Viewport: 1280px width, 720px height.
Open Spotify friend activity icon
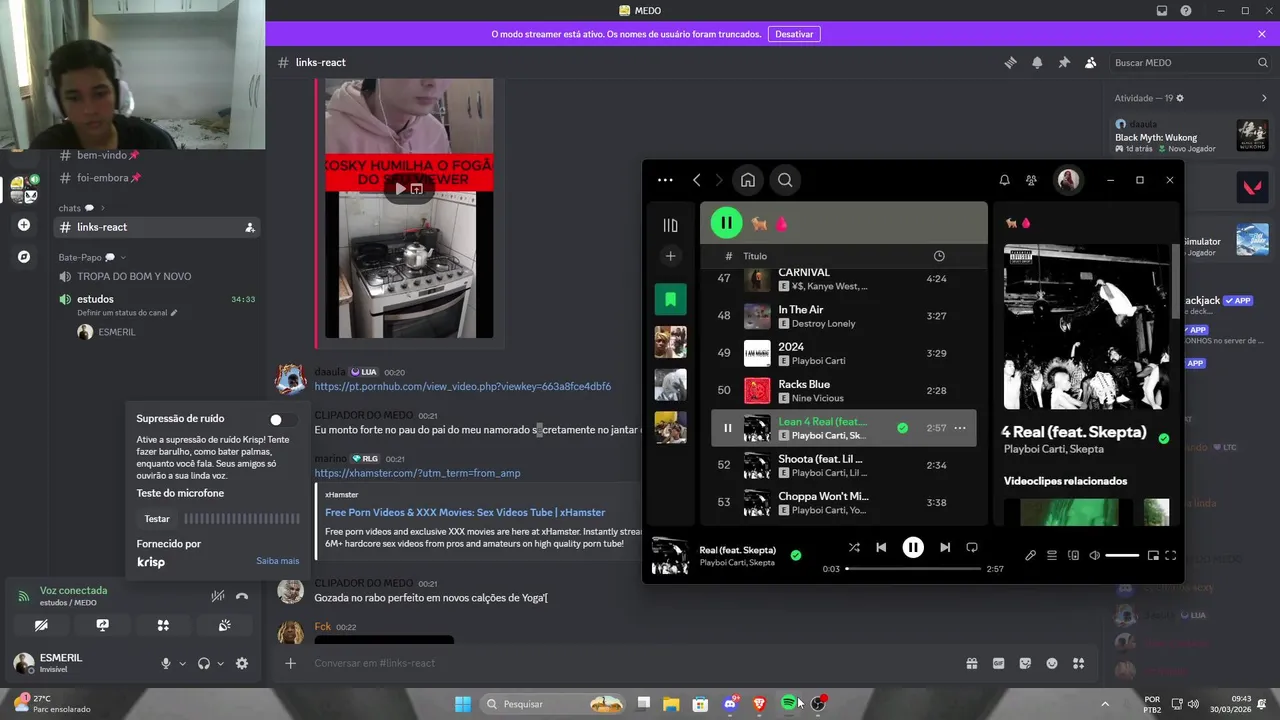[x=1031, y=180]
